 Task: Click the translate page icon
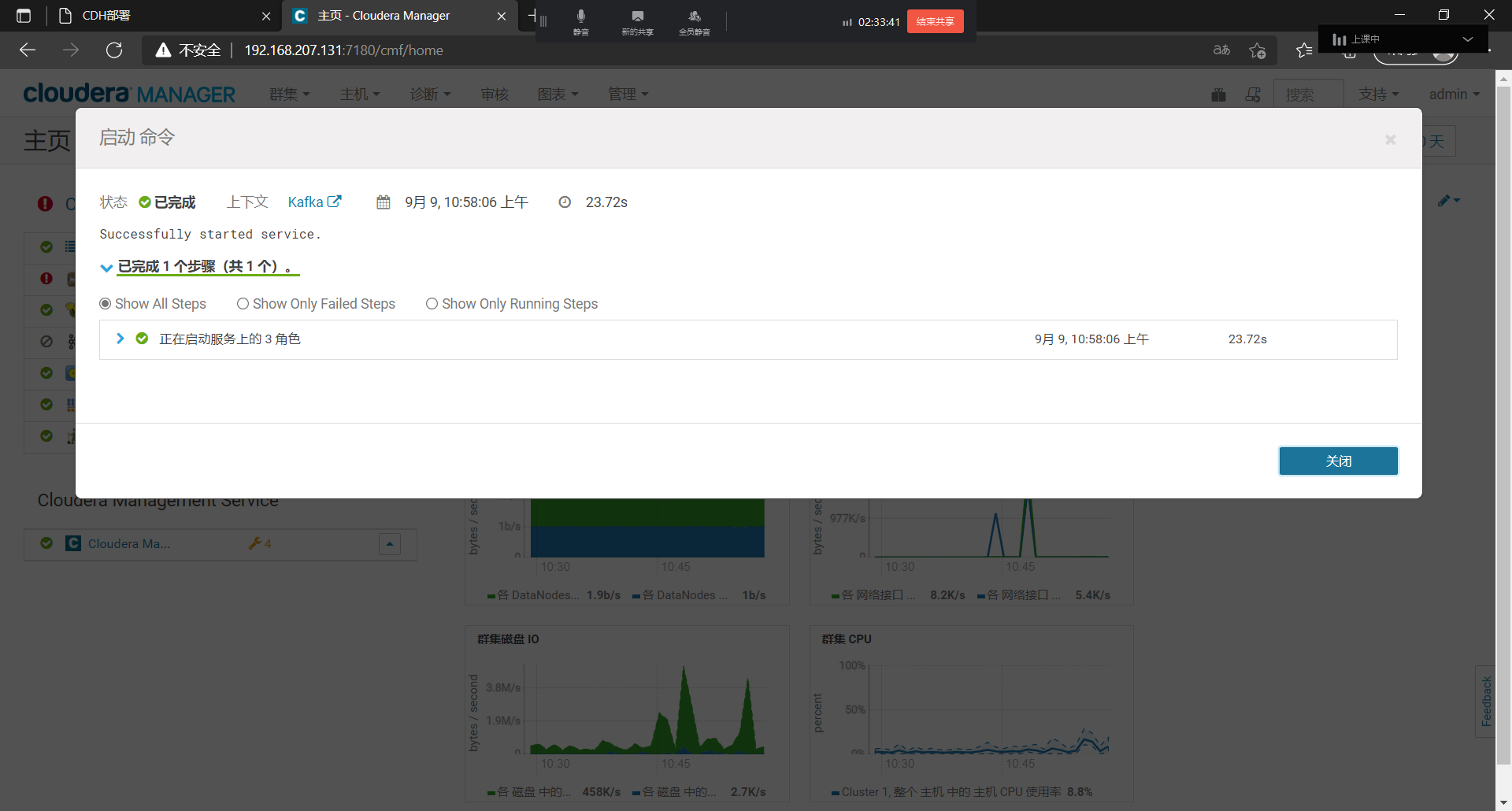click(1221, 50)
